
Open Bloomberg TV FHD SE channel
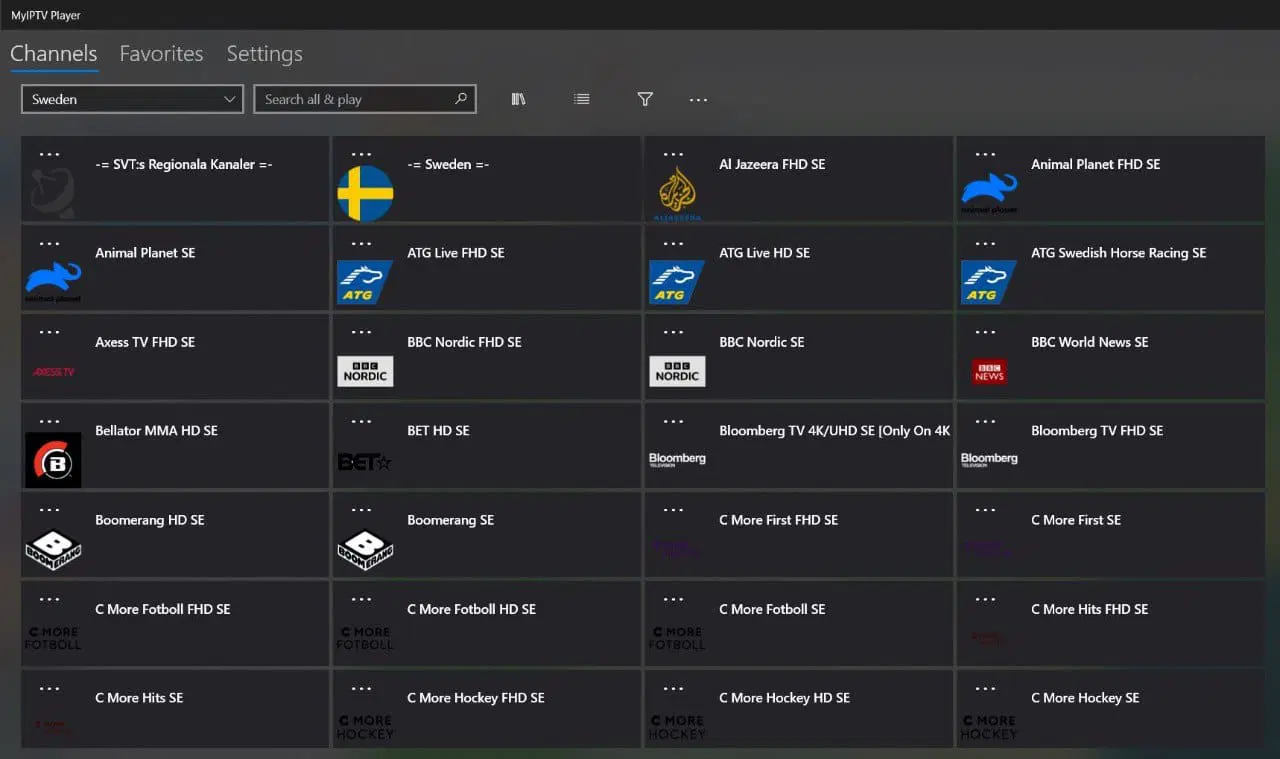[1097, 431]
